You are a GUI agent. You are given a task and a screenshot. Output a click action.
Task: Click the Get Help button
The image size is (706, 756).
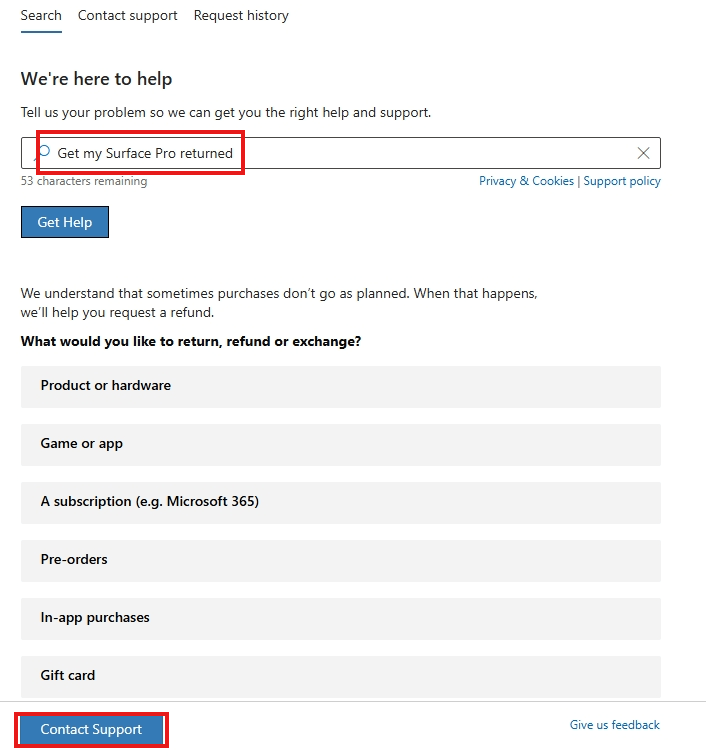point(65,222)
